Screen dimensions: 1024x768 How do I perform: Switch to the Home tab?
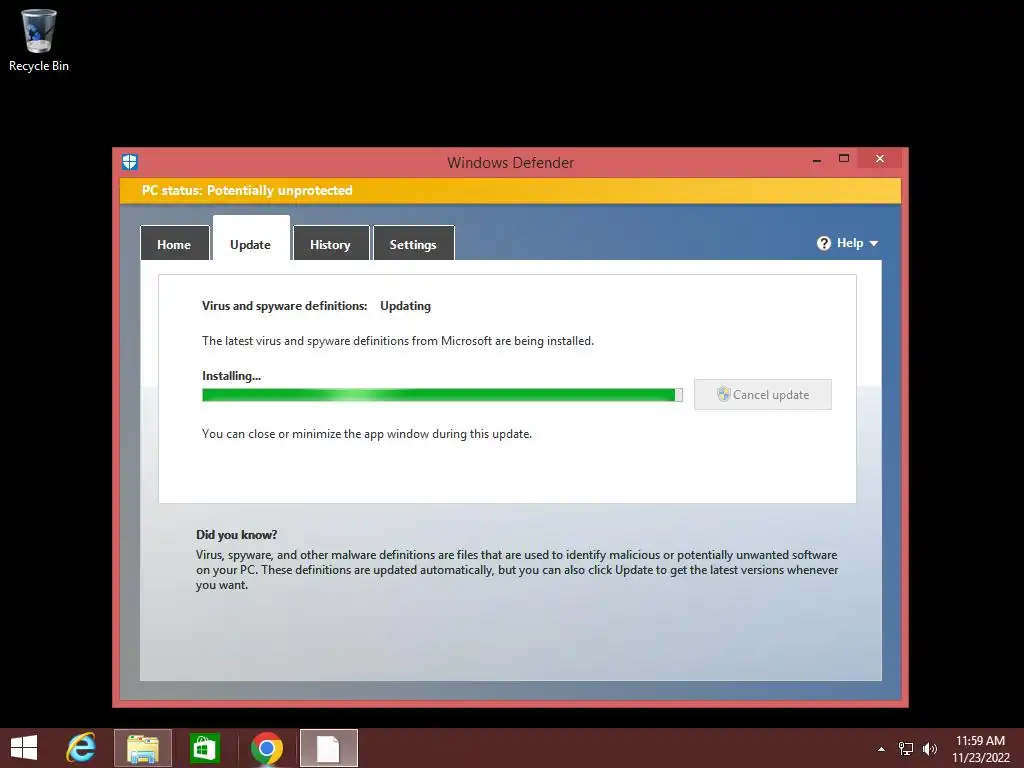(x=174, y=244)
